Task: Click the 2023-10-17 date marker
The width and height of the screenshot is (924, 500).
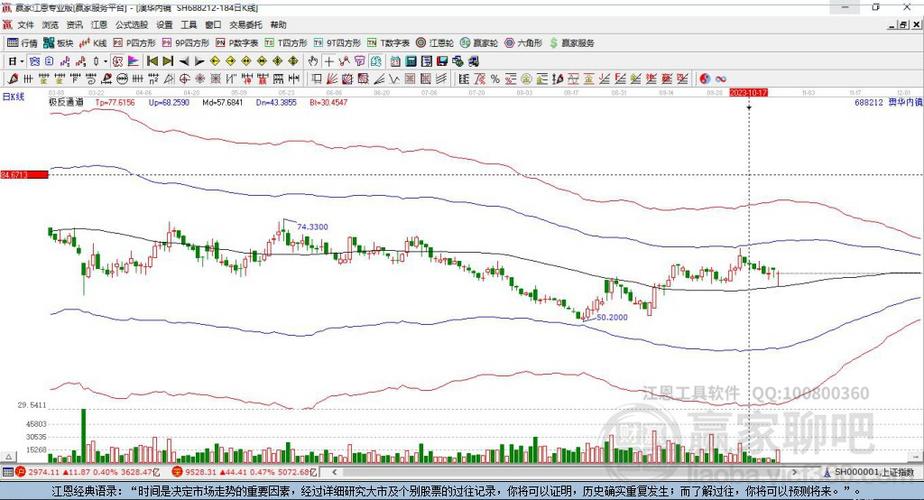Action: 748,93
